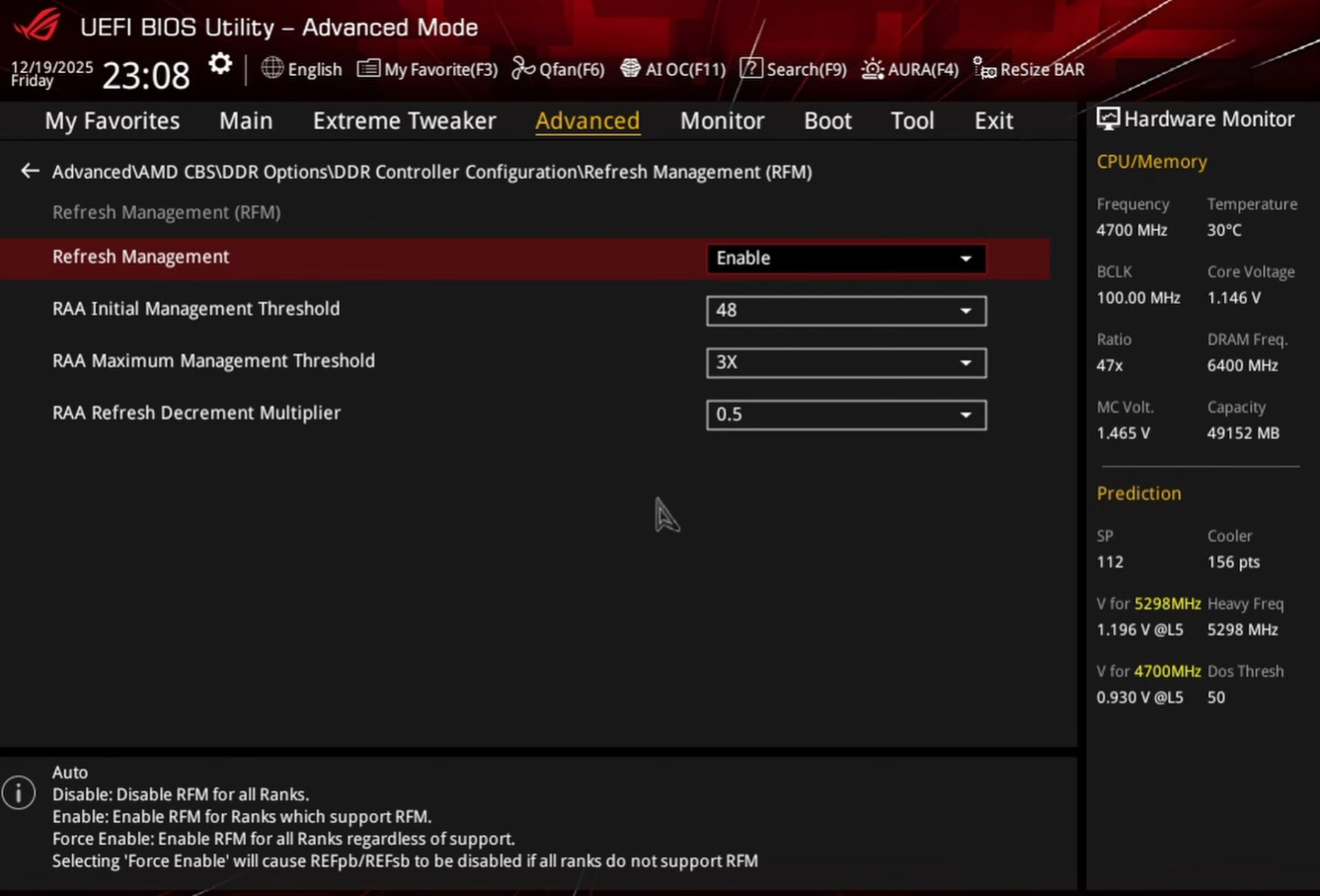Click the Dos Thresh value 50
Viewport: 1320px width, 896px height.
[x=1216, y=698]
